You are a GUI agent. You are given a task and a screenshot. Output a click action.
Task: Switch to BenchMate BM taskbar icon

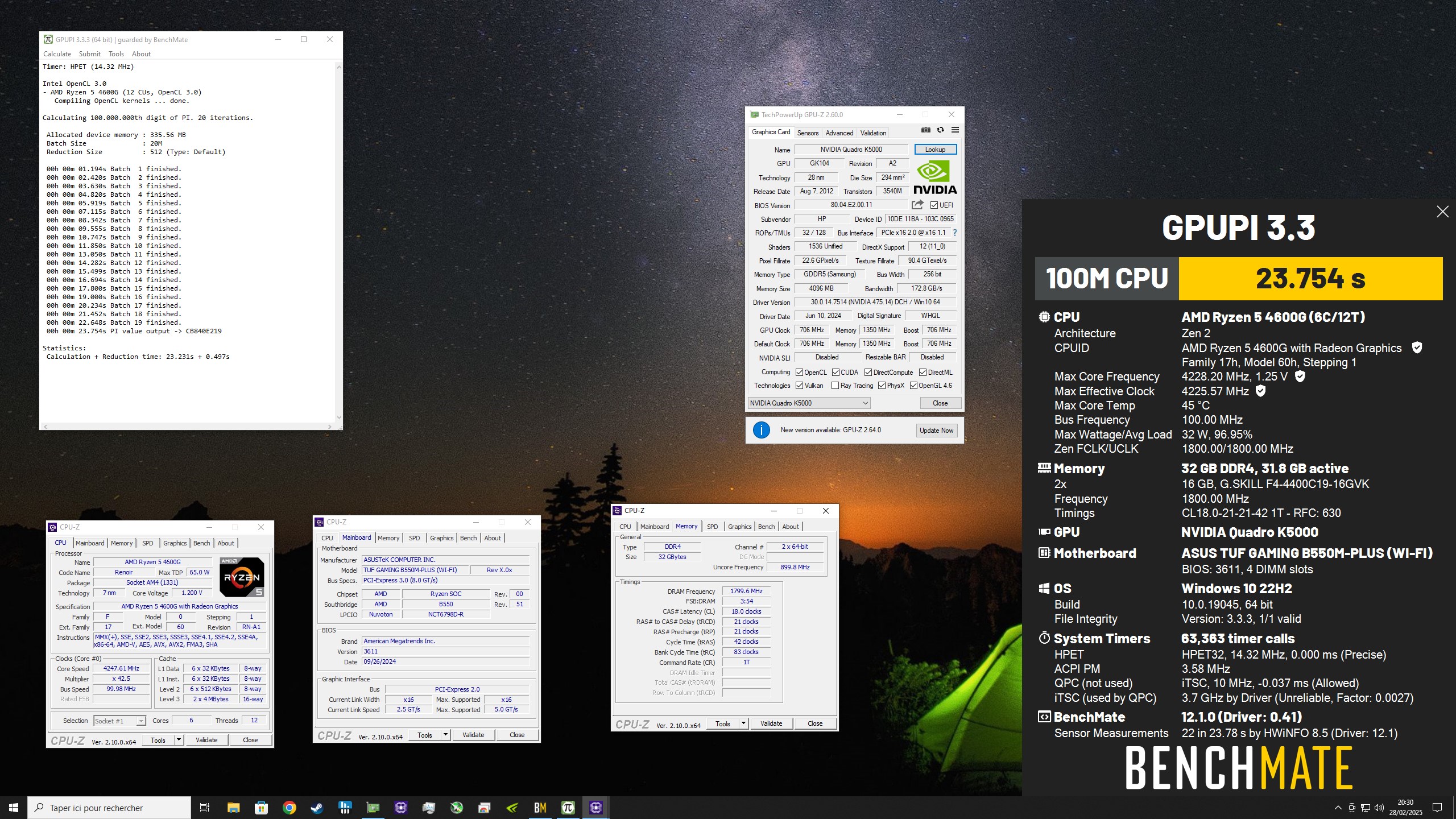pyautogui.click(x=540, y=808)
